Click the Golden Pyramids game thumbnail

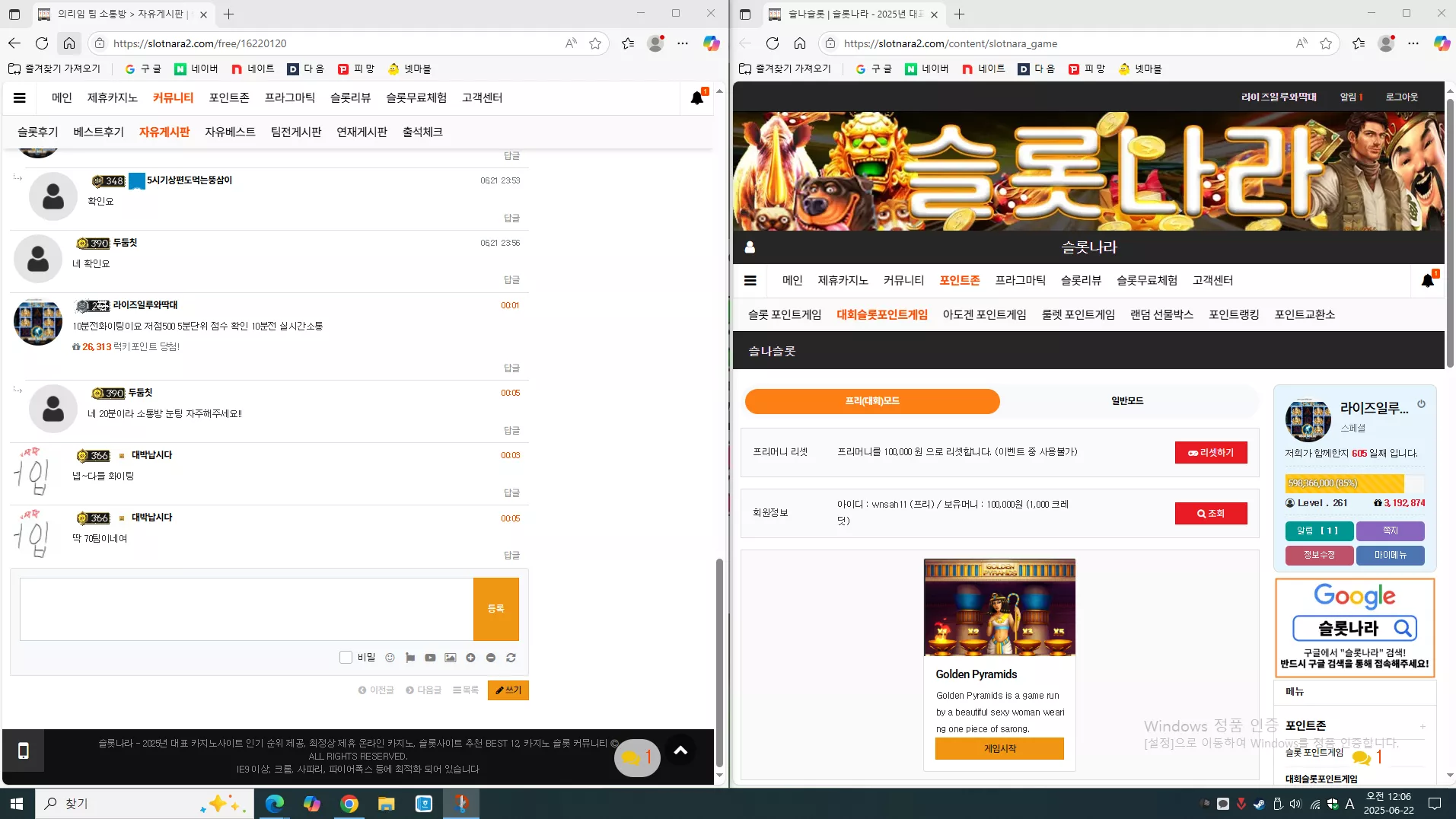[x=999, y=607]
